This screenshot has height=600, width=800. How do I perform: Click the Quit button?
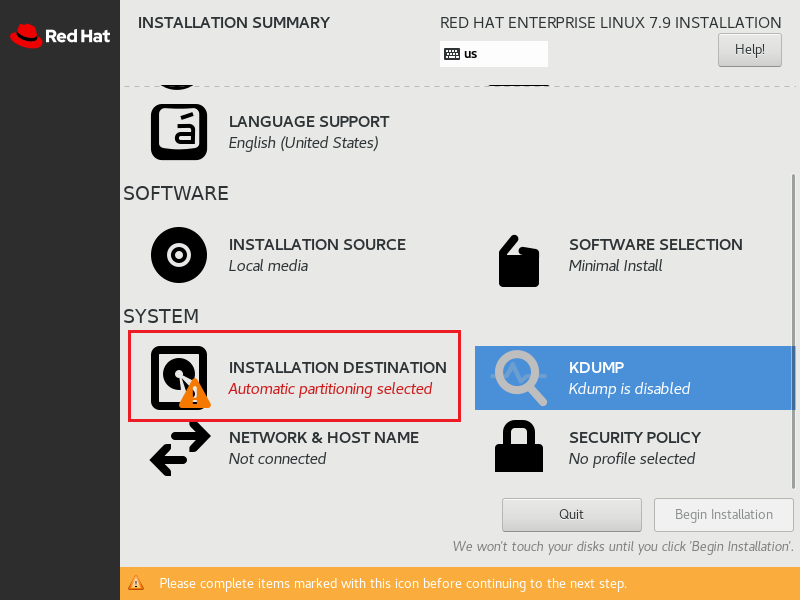(571, 514)
